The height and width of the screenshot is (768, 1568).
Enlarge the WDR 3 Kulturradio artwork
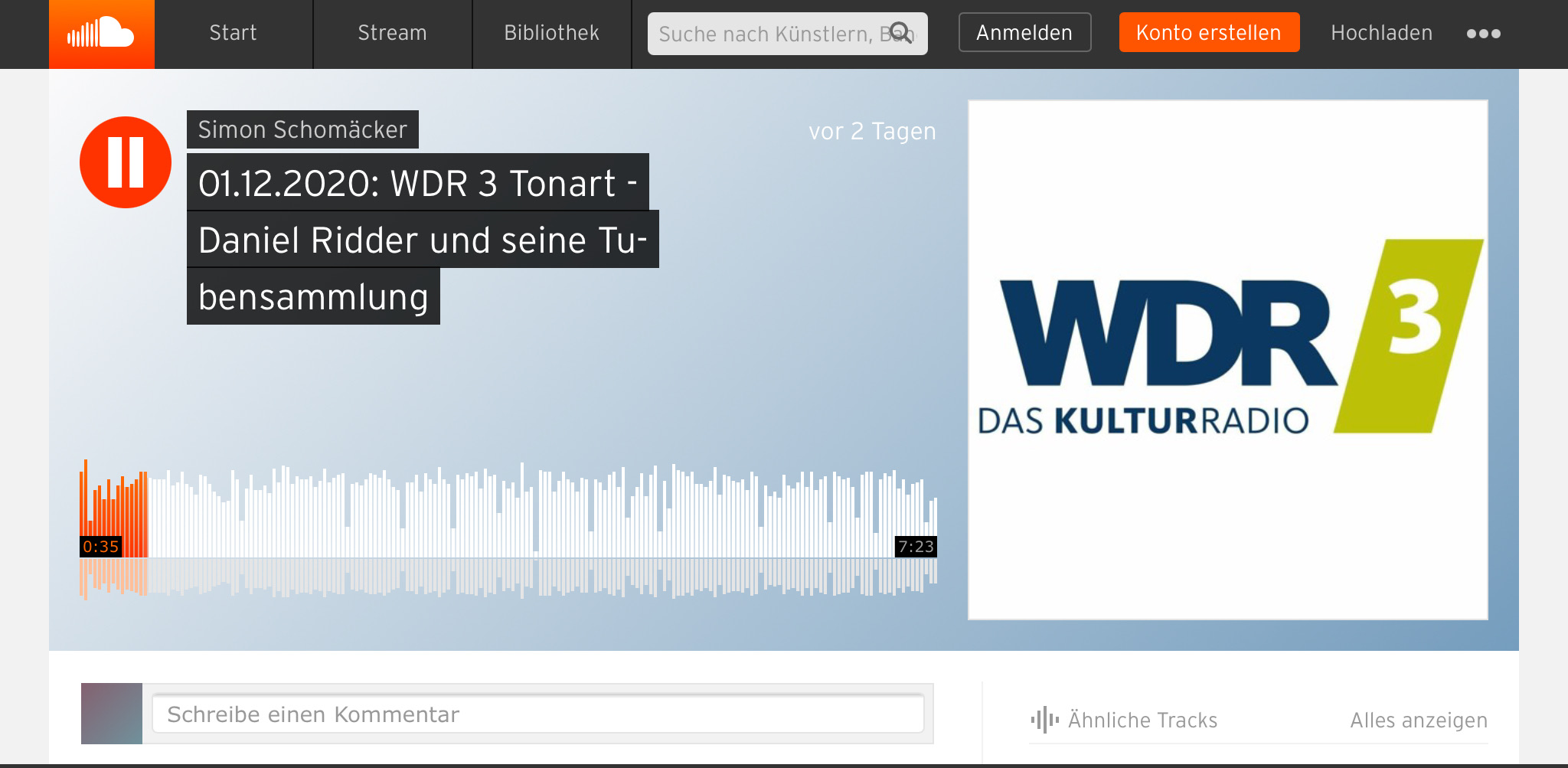pyautogui.click(x=1228, y=360)
